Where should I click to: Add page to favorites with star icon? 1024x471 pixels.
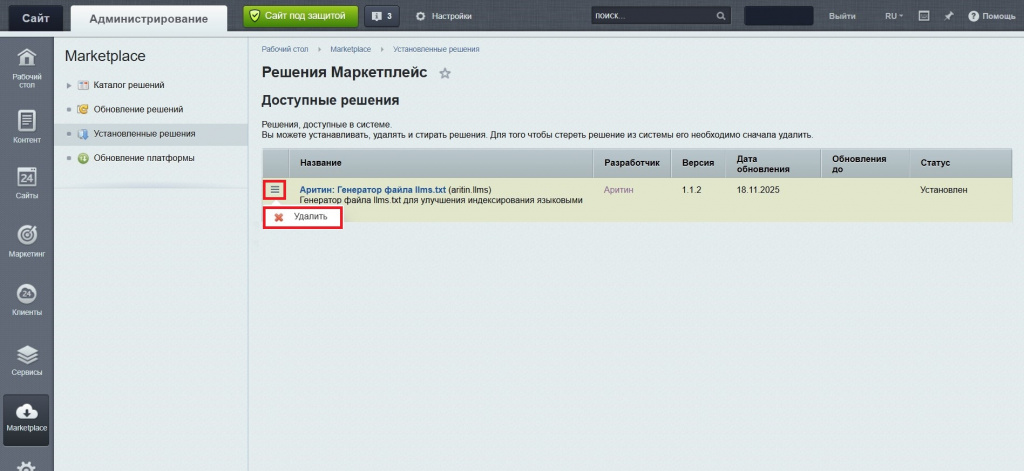445,73
